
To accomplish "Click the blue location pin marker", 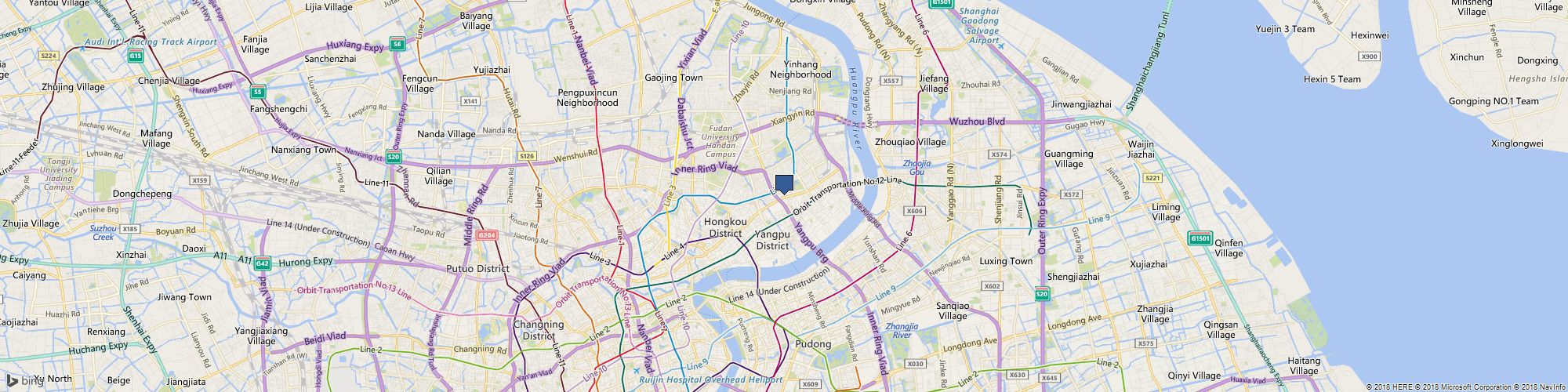I will click(x=784, y=184).
